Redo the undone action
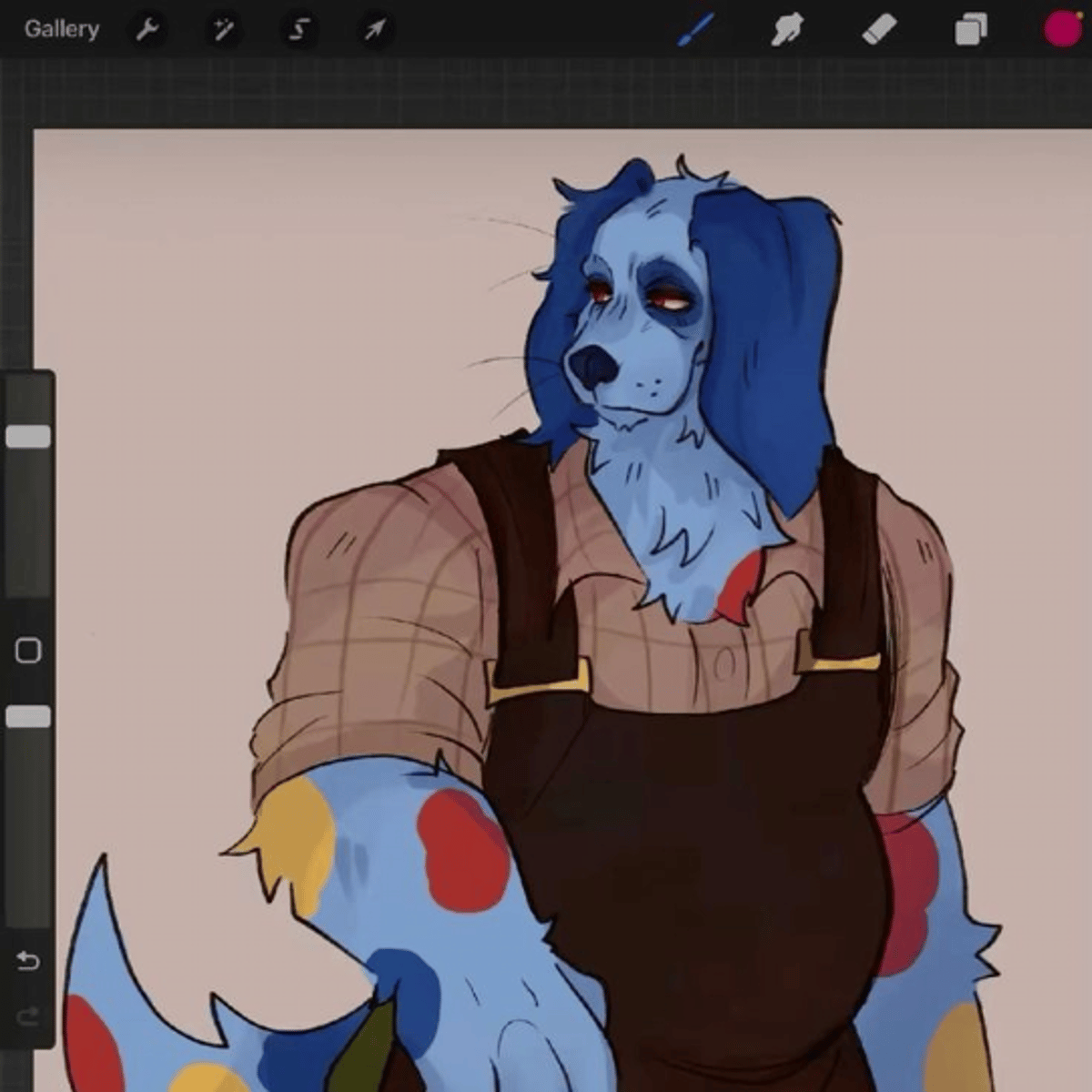 [28, 1016]
